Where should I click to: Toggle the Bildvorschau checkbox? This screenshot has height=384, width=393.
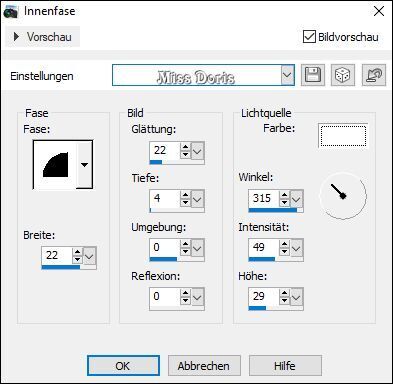309,37
